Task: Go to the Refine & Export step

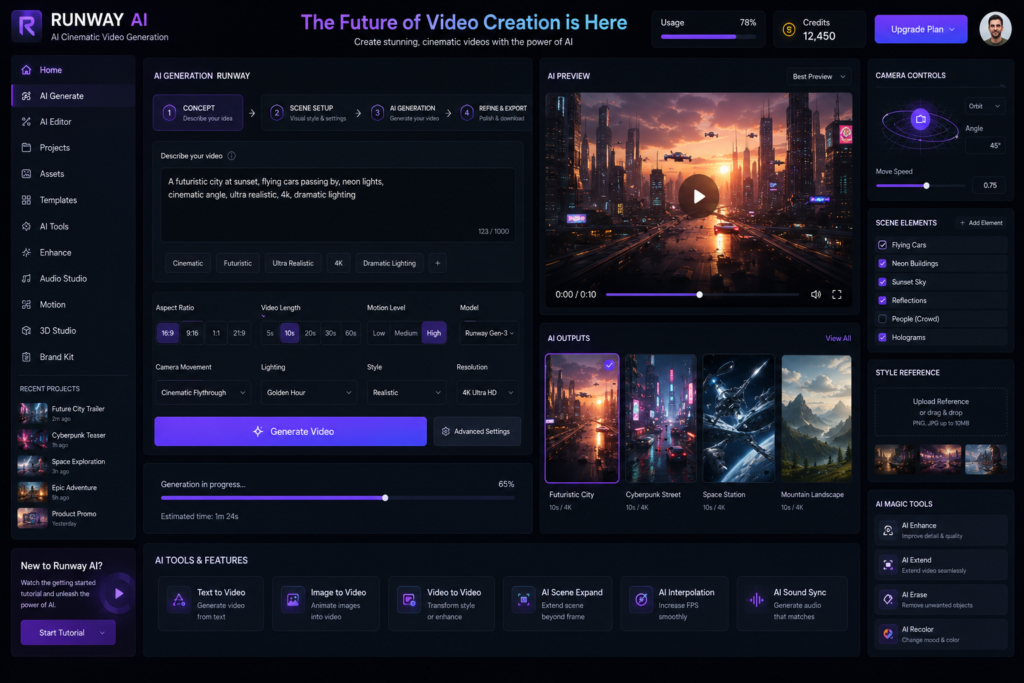Action: [x=494, y=113]
